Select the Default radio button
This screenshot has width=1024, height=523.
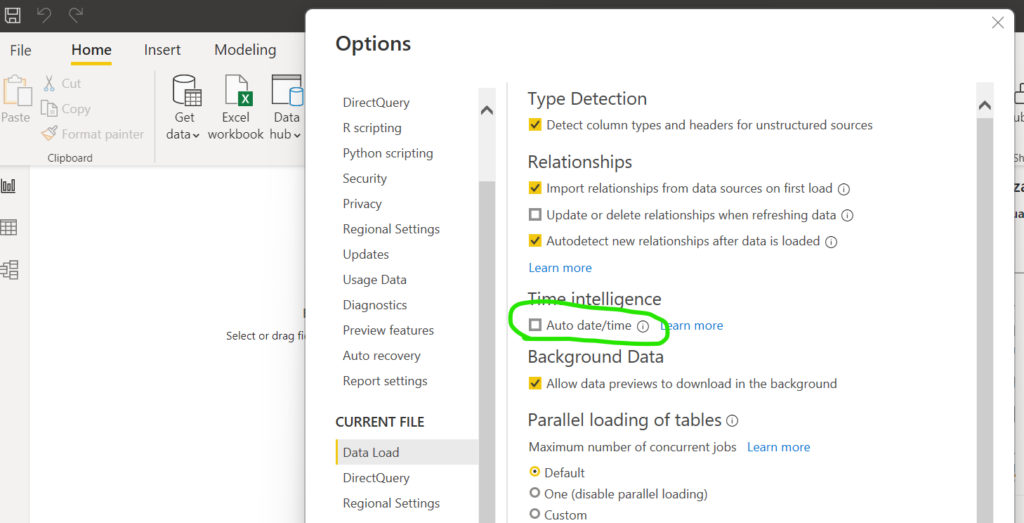(x=535, y=472)
